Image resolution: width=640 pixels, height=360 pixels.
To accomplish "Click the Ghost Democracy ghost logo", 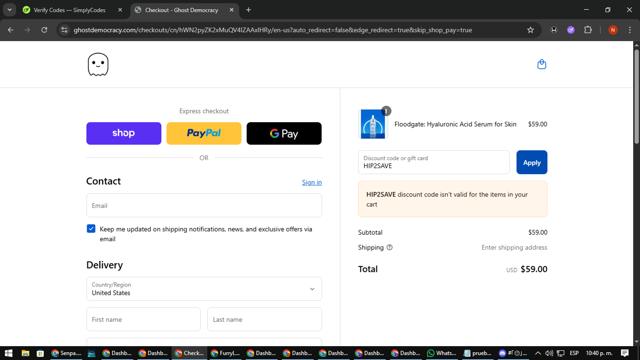I will [98, 64].
